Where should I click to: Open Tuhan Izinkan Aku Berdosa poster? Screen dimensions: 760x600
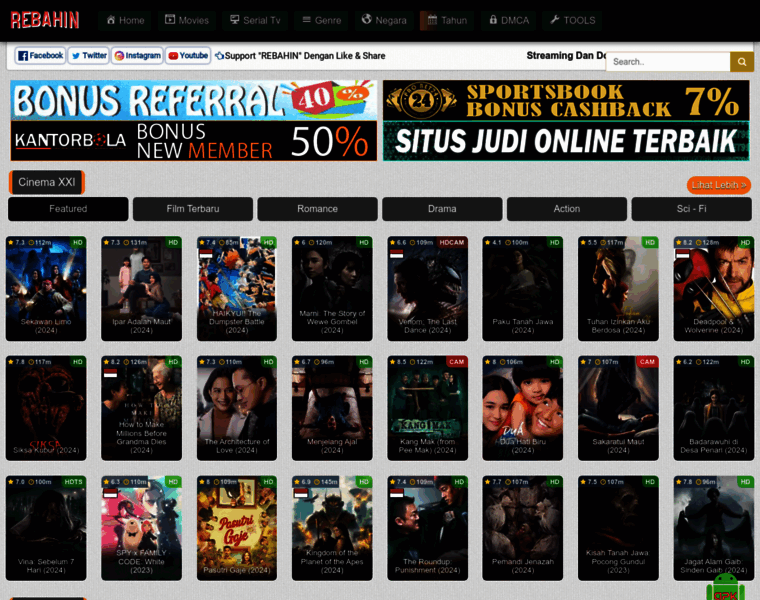coord(618,289)
